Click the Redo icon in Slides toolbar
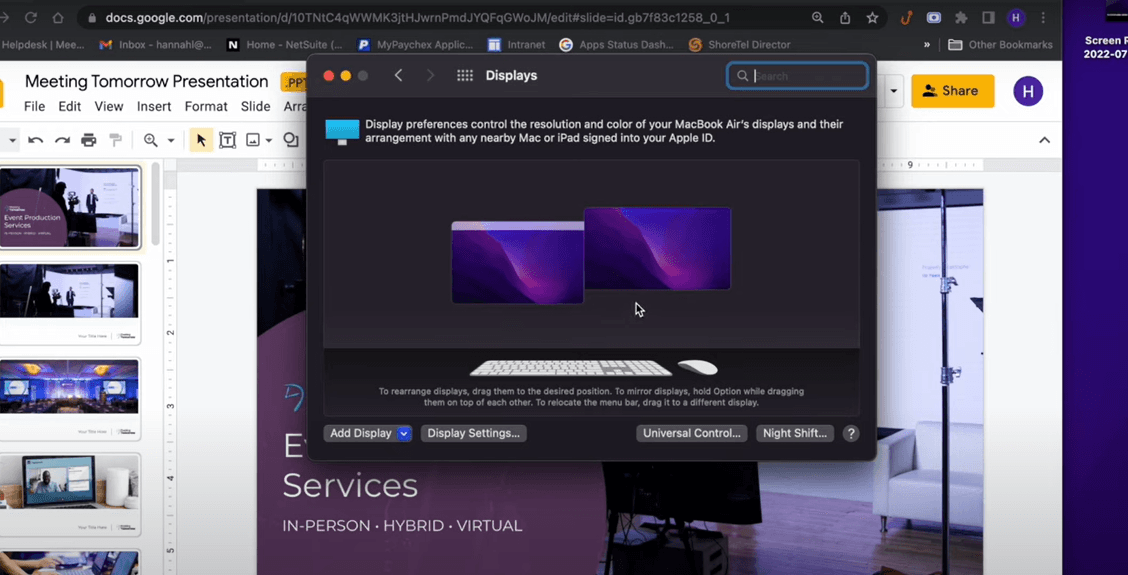The height and width of the screenshot is (575, 1128). pos(63,140)
